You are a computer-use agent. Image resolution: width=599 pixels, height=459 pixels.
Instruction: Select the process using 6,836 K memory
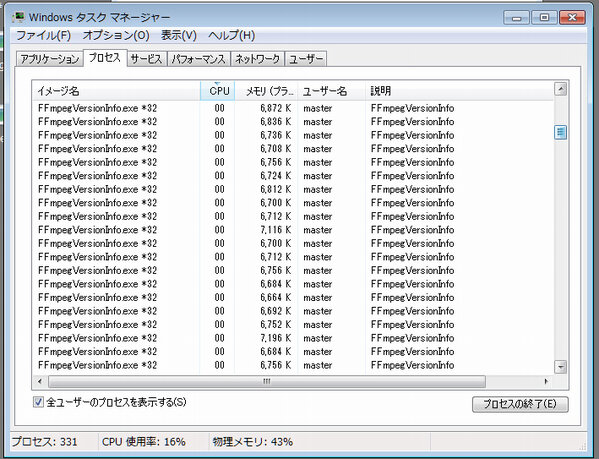[293, 122]
